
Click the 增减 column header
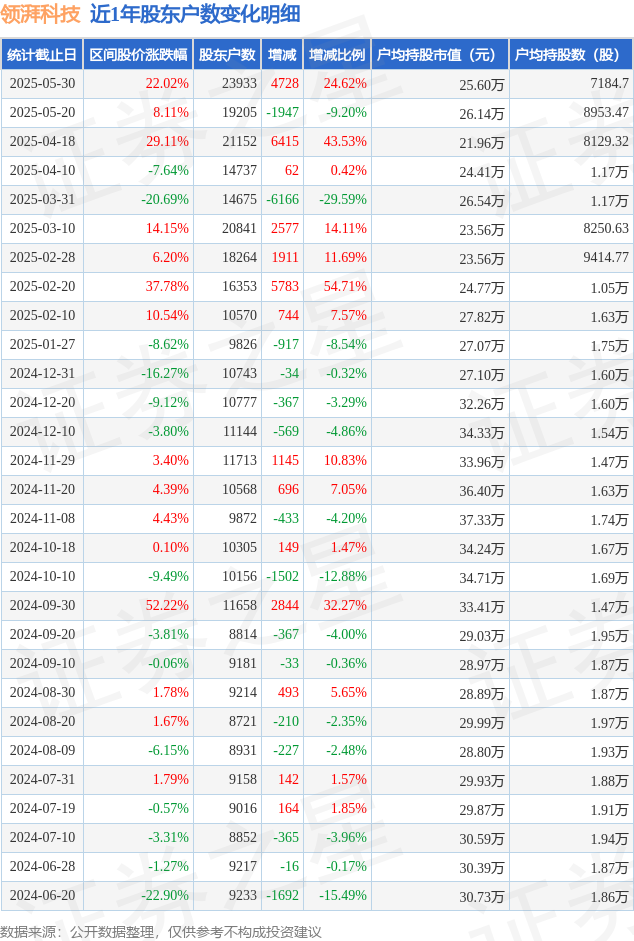coord(282,55)
